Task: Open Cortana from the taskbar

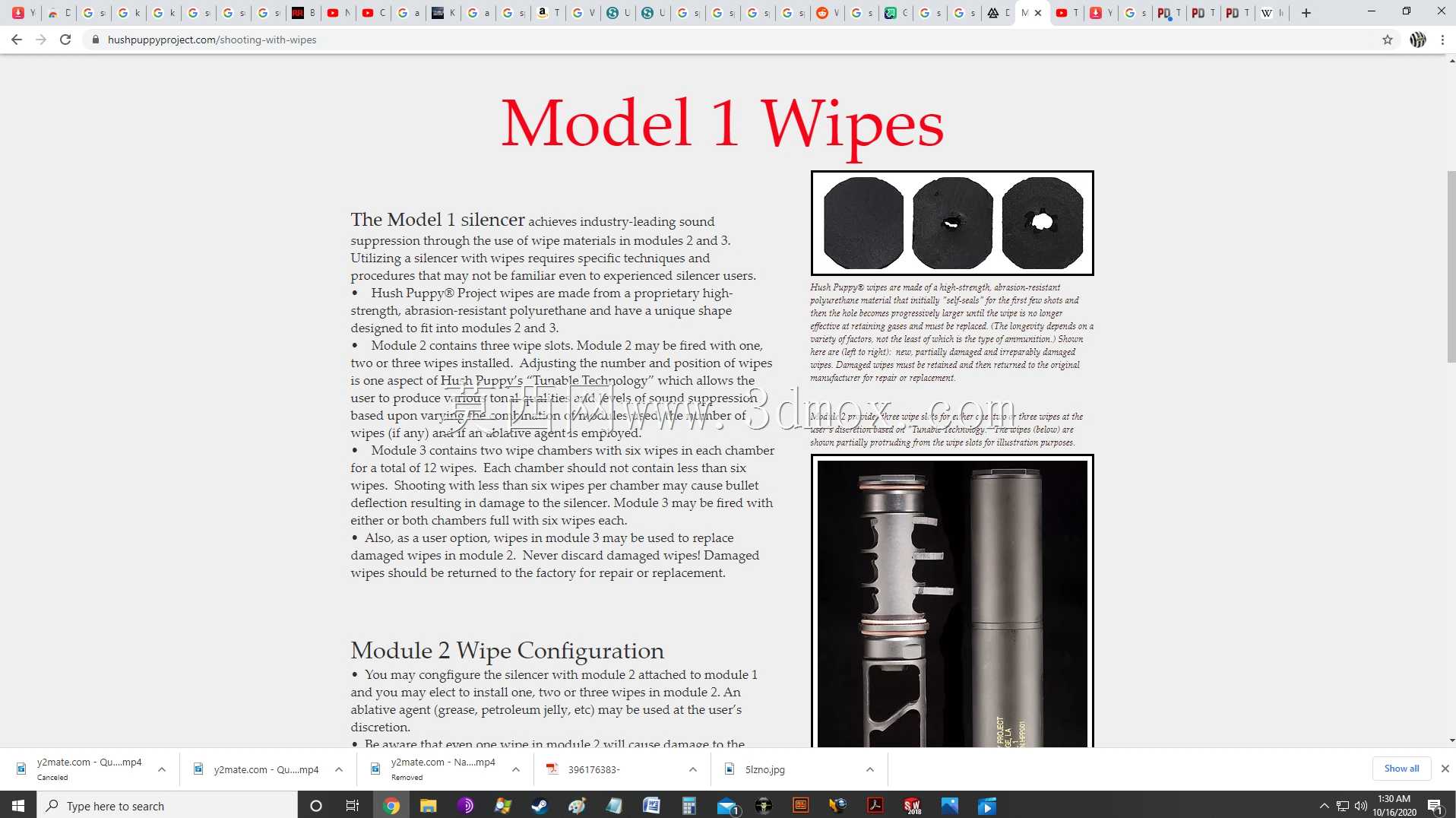Action: point(316,806)
